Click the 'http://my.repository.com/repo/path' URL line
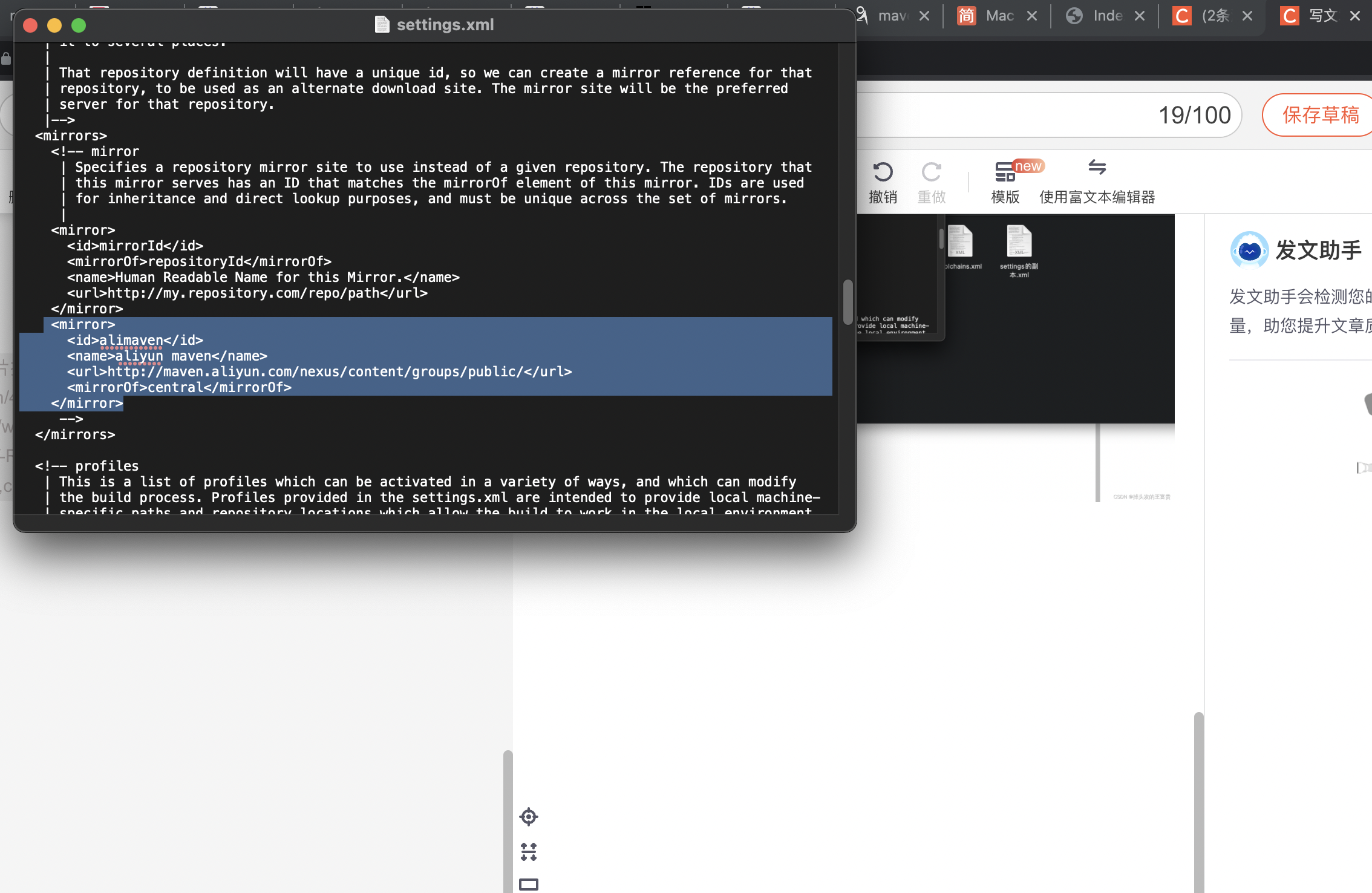Image resolution: width=1372 pixels, height=893 pixels. coord(247,293)
